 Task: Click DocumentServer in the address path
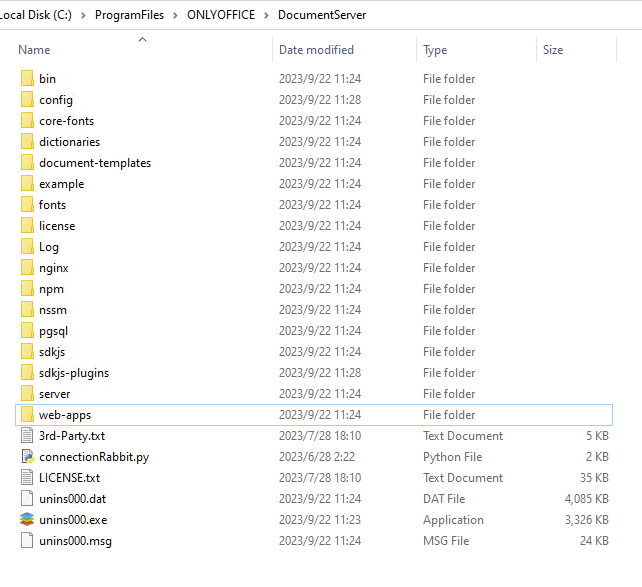pos(322,15)
